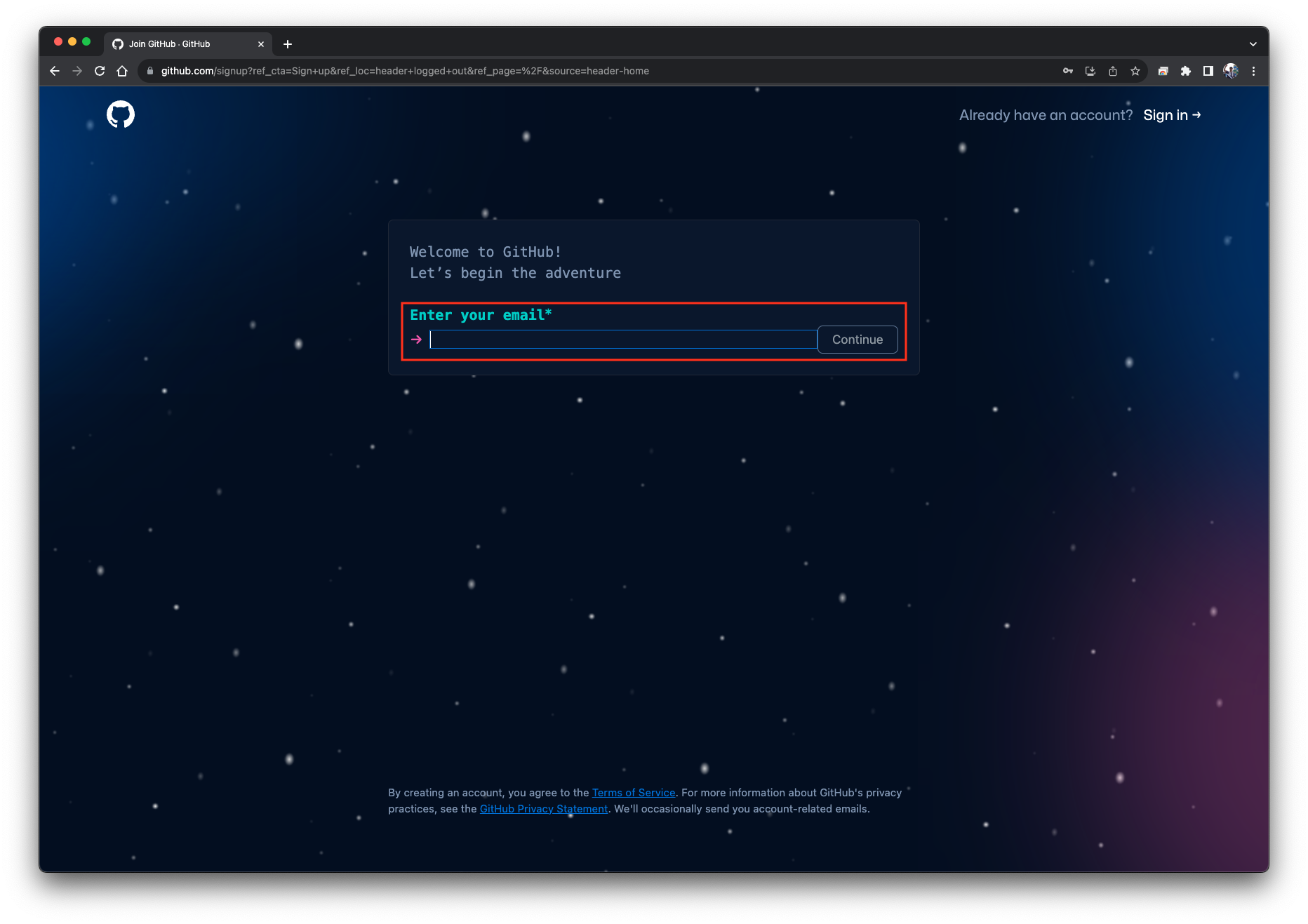Open the Extensions puzzle piece menu
This screenshot has width=1308, height=924.
click(1186, 71)
